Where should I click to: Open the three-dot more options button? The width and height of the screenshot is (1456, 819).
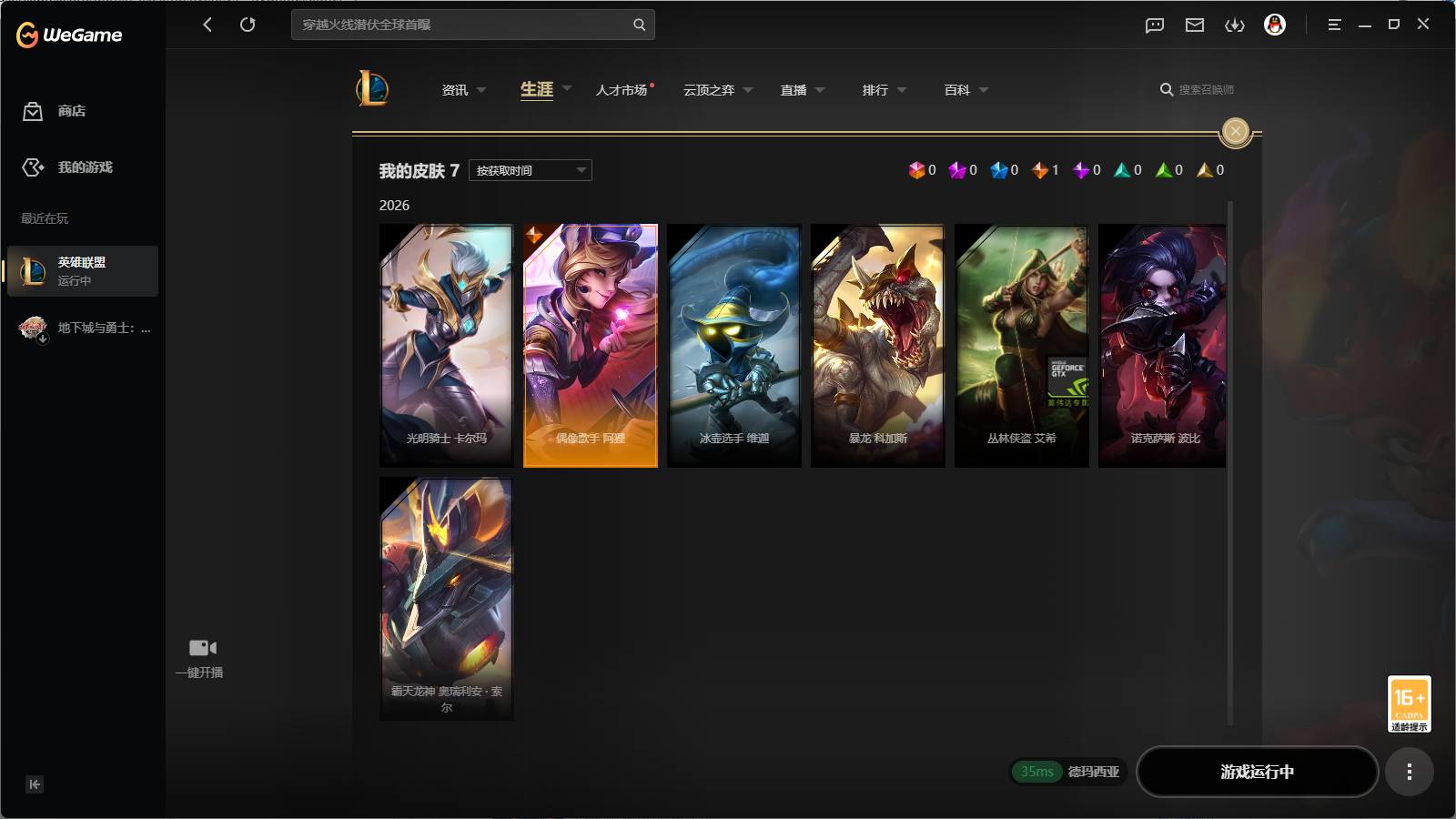pyautogui.click(x=1410, y=772)
